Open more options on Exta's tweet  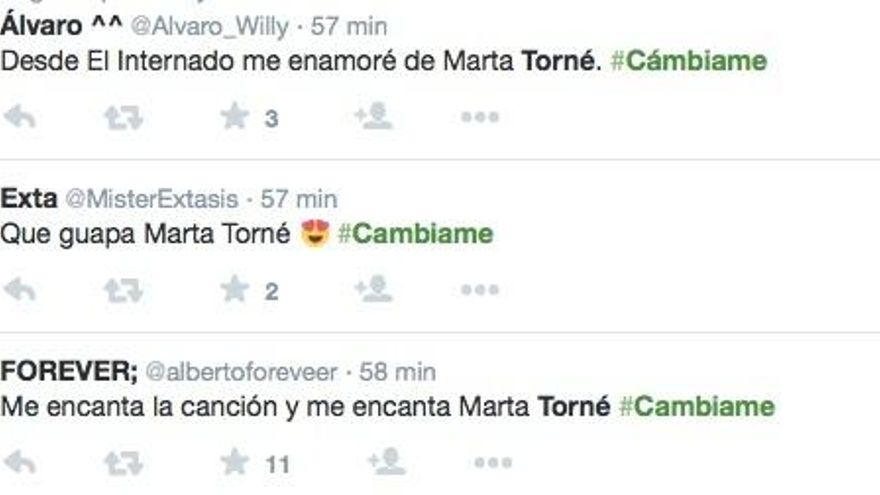[480, 291]
